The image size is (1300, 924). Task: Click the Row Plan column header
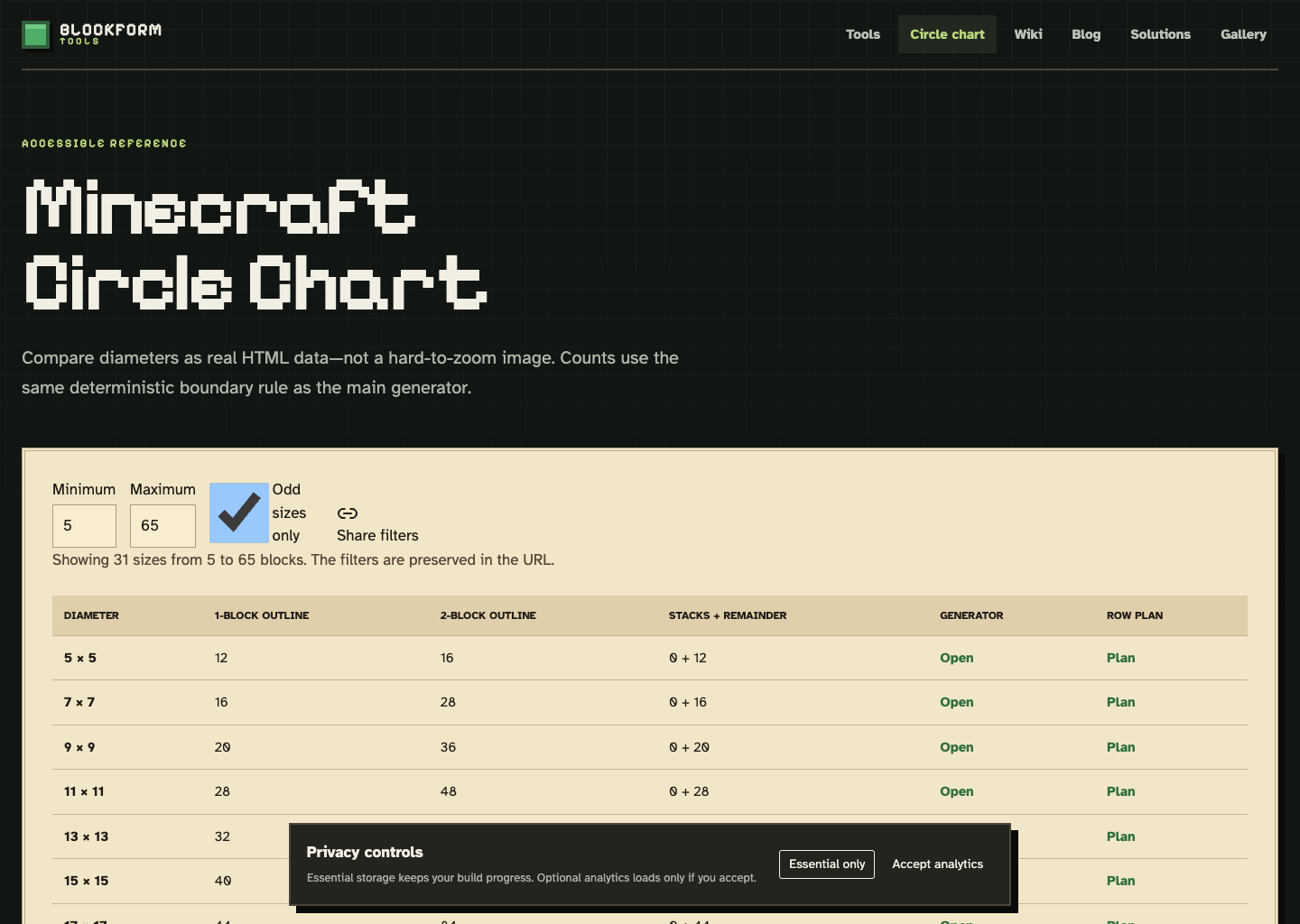[x=1135, y=615]
